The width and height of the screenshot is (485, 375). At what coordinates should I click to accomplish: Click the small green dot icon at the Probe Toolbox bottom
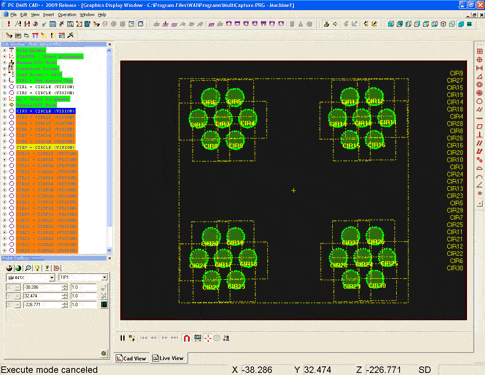tap(104, 353)
